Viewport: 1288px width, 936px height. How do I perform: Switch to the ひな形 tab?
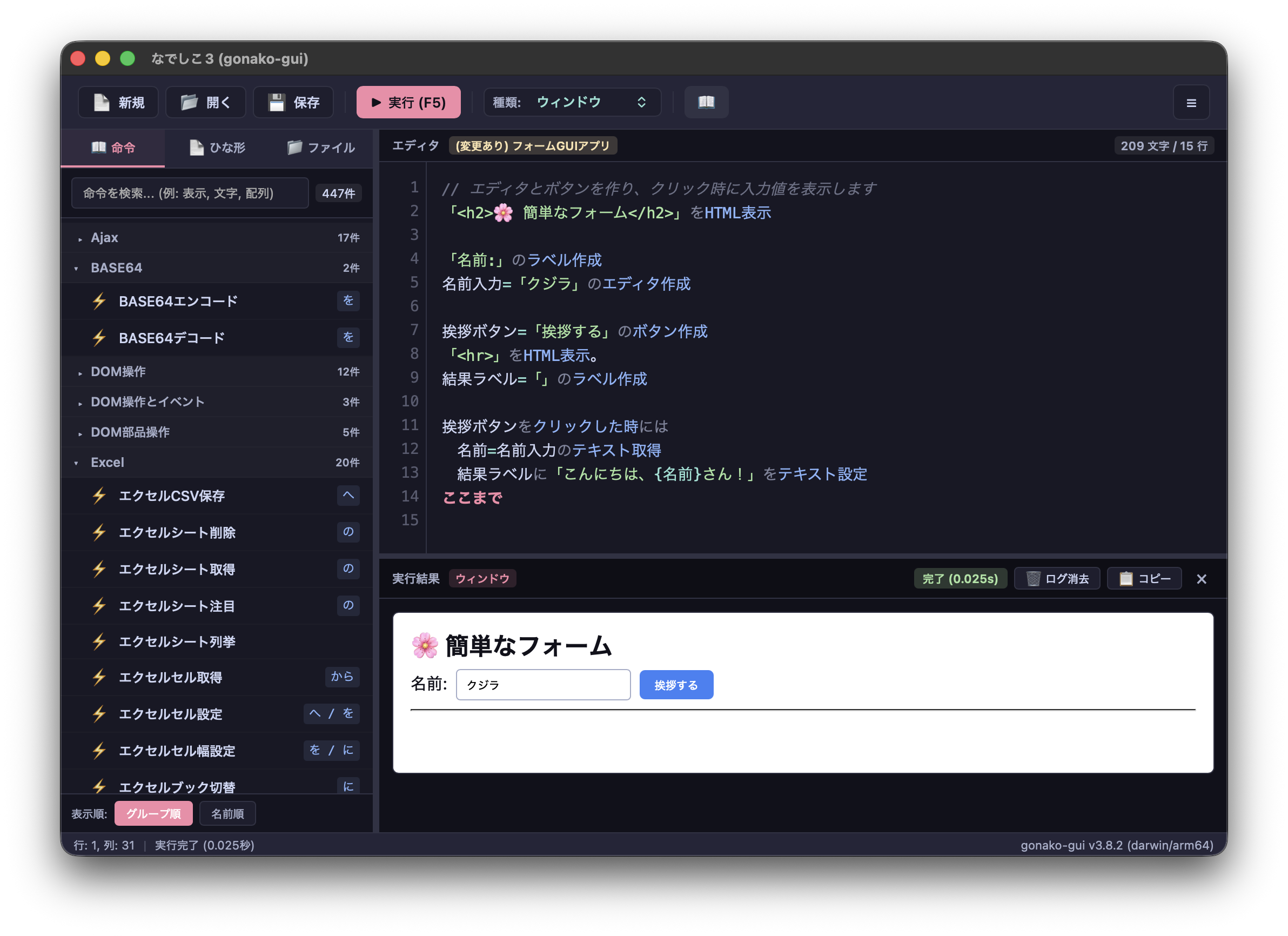217,148
